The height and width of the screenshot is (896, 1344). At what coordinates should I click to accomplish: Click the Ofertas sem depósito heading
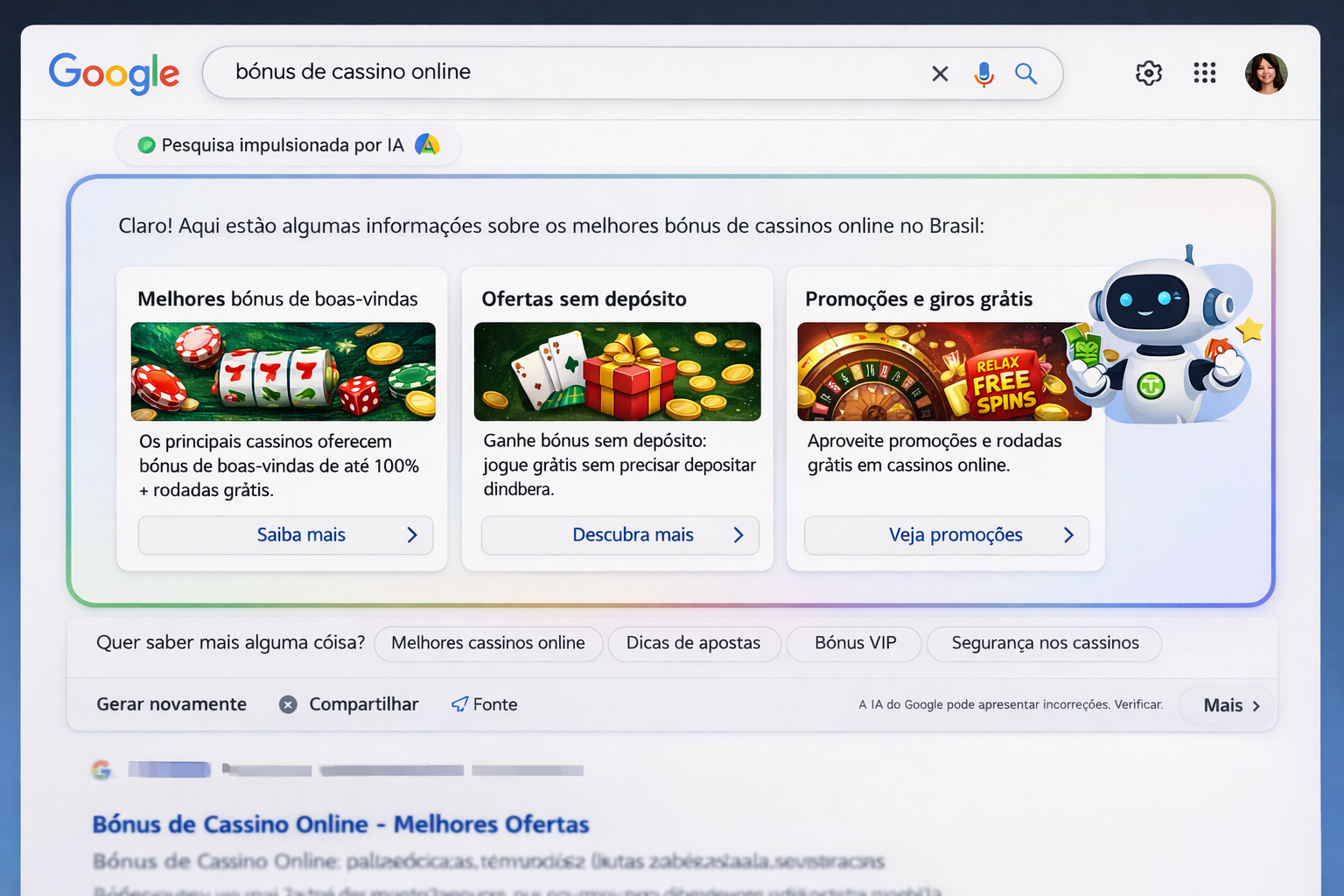tap(584, 299)
